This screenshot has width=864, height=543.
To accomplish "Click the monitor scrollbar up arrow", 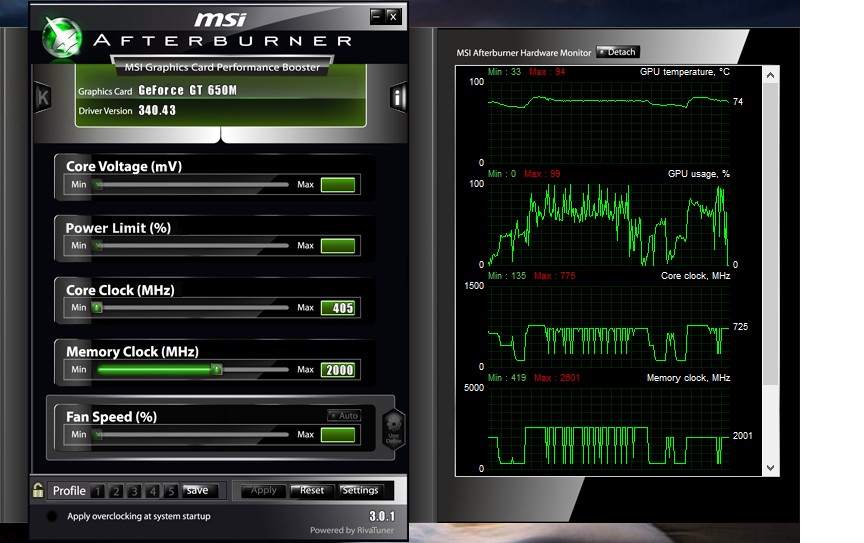I will (x=770, y=74).
